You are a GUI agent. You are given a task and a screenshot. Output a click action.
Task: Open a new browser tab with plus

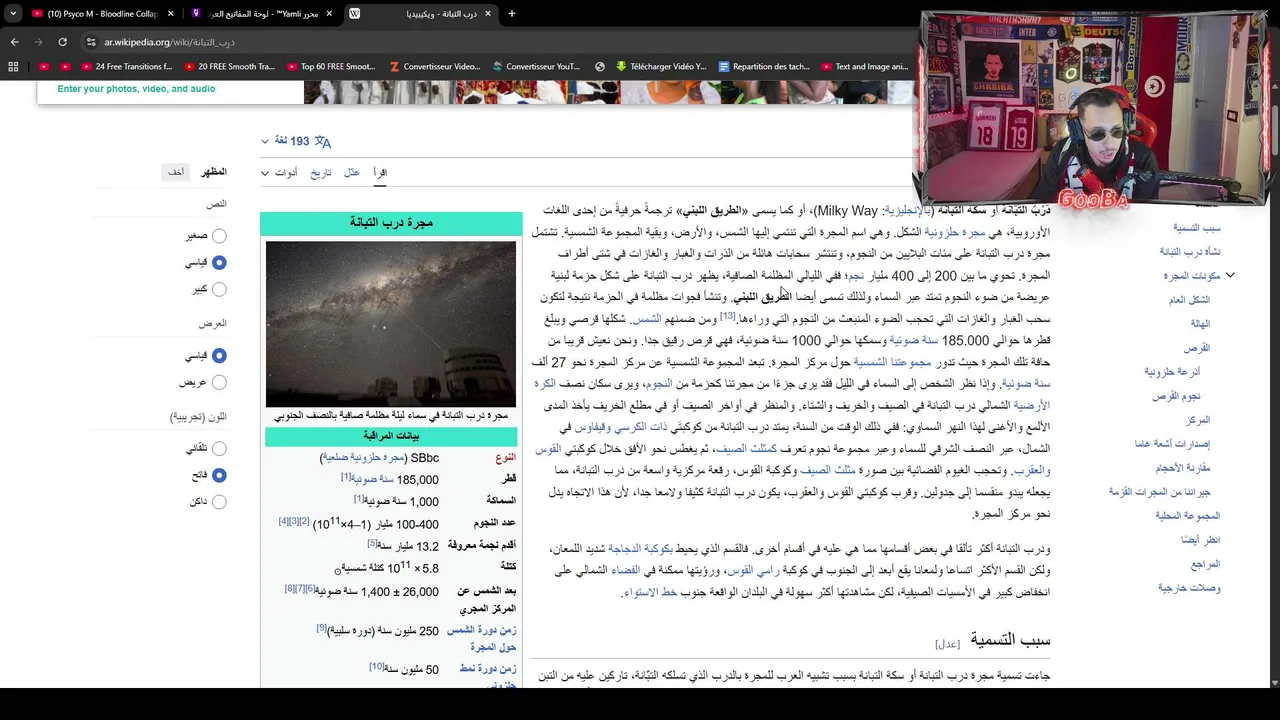click(x=511, y=14)
